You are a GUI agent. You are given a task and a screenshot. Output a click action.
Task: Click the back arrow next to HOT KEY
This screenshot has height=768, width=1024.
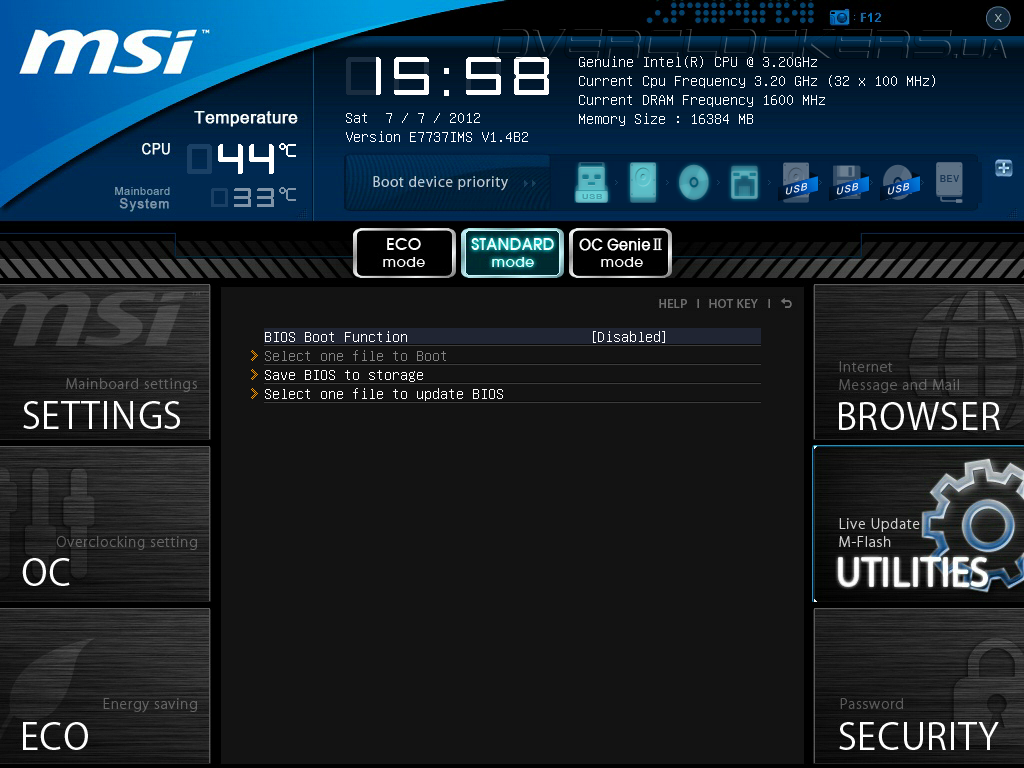pyautogui.click(x=787, y=304)
